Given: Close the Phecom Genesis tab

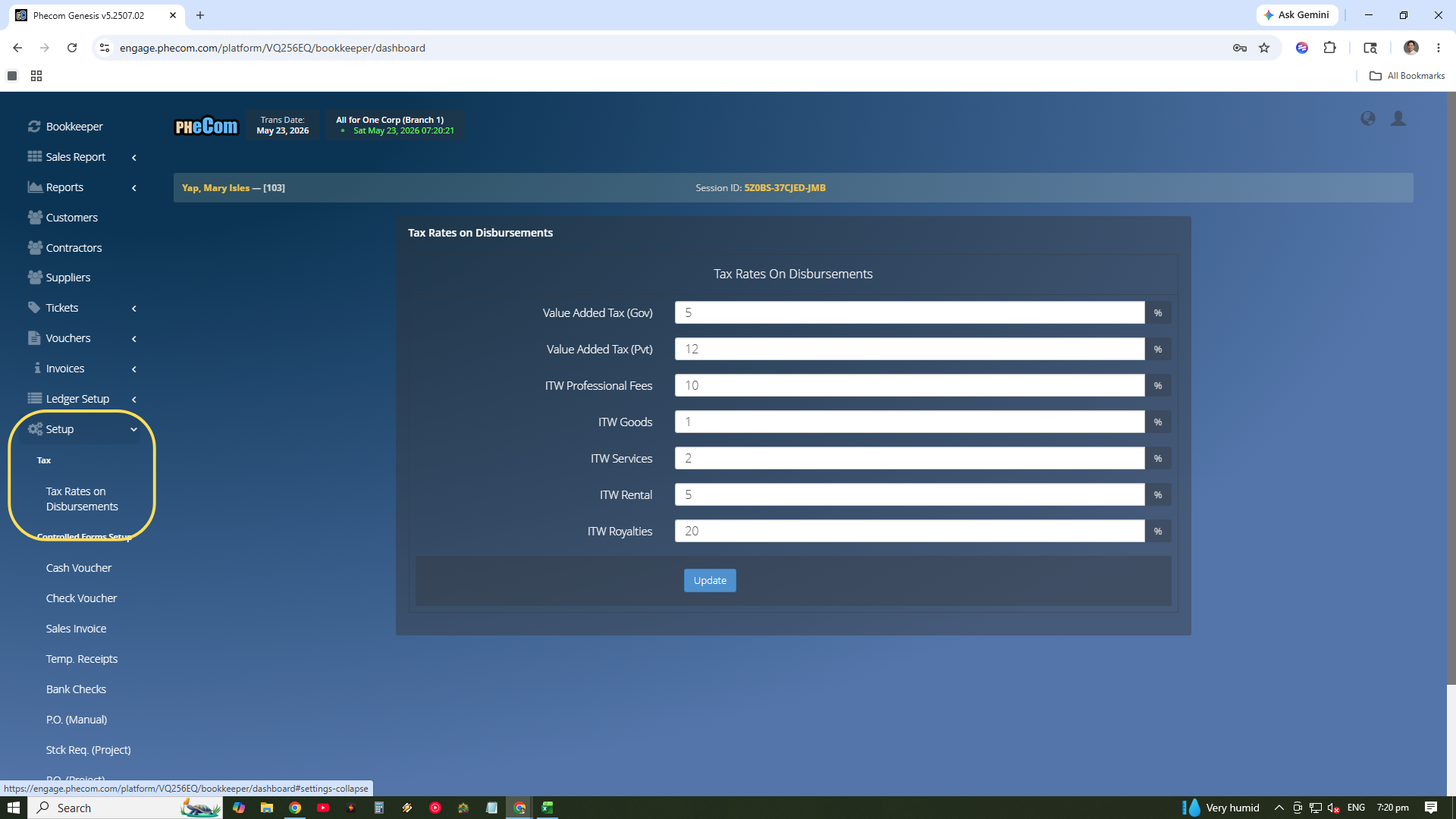Looking at the screenshot, I should click(x=173, y=15).
